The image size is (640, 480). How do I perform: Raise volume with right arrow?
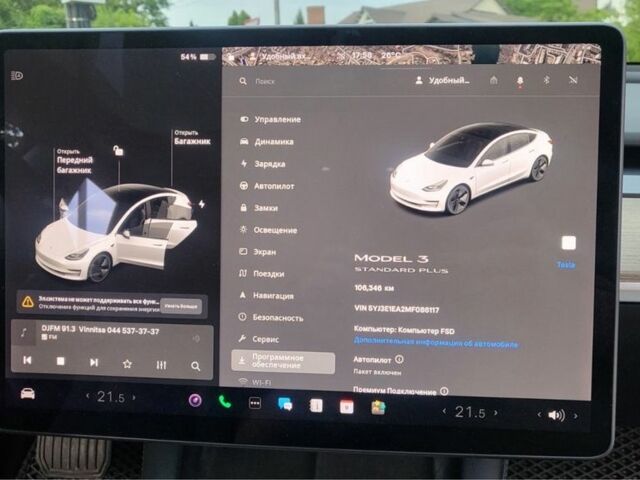click(x=576, y=416)
